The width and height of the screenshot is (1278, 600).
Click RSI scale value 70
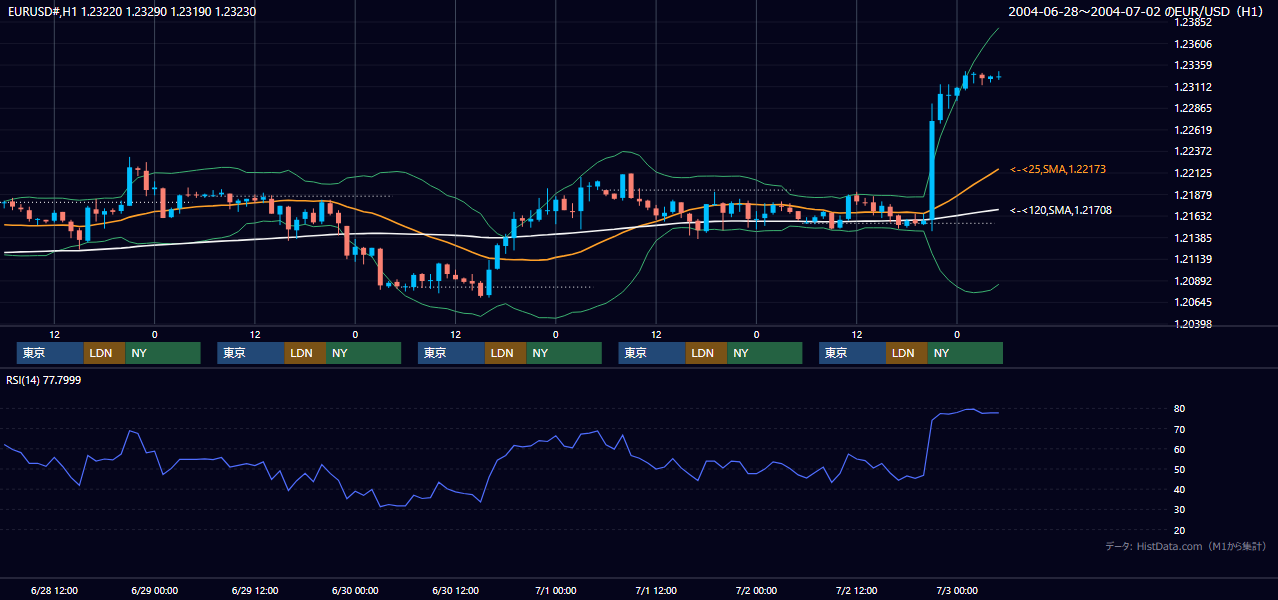pos(1179,429)
